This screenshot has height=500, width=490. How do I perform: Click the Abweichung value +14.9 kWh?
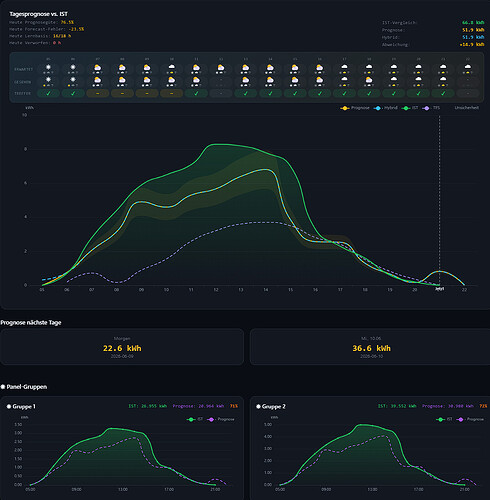coord(472,44)
